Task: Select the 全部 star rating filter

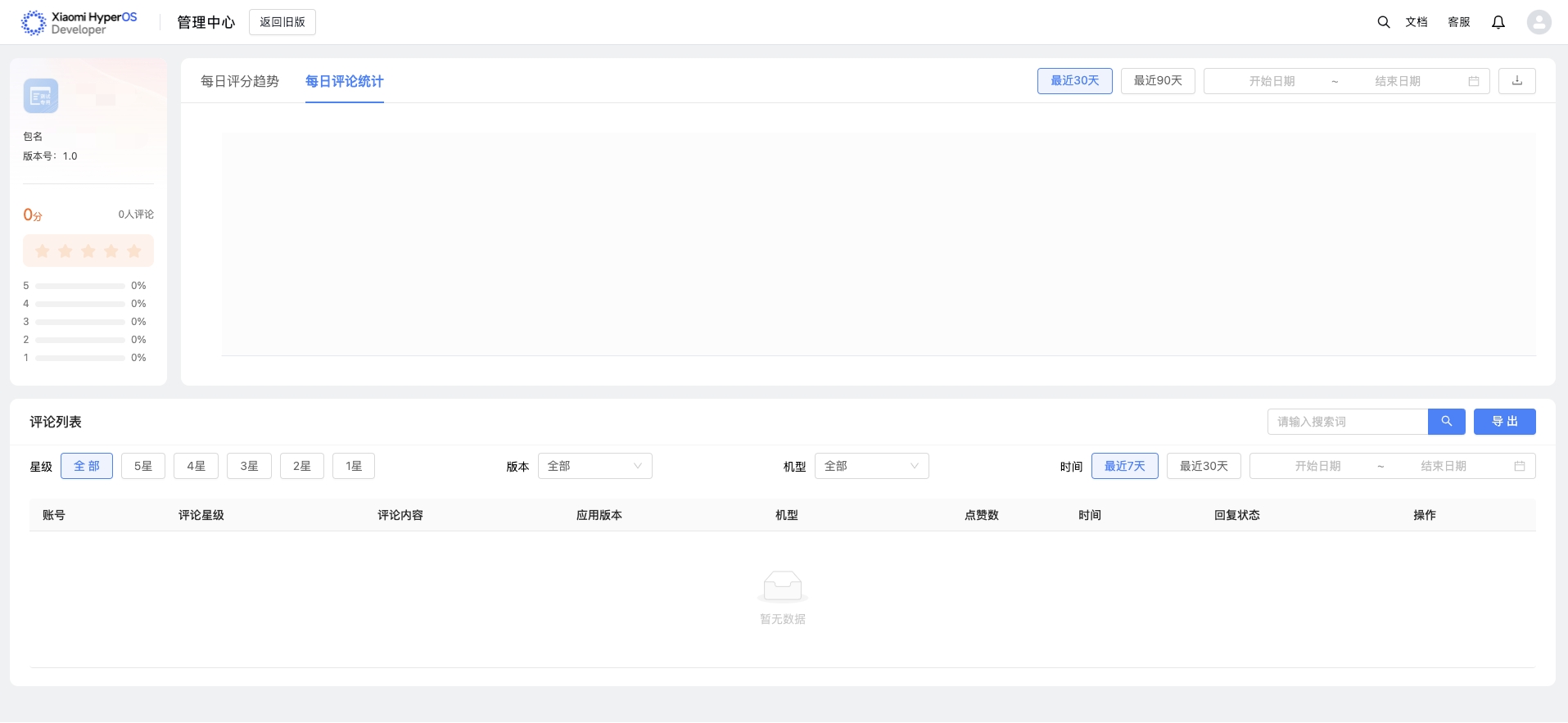Action: click(x=87, y=467)
